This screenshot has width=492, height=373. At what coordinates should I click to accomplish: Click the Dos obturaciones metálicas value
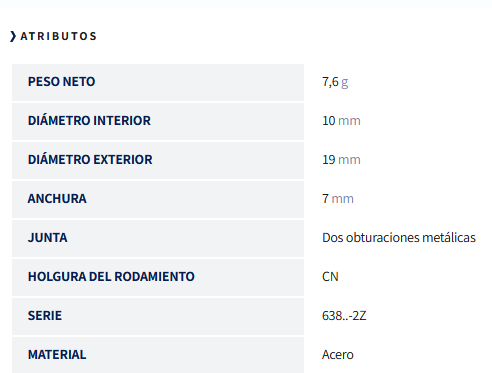[x=399, y=238]
